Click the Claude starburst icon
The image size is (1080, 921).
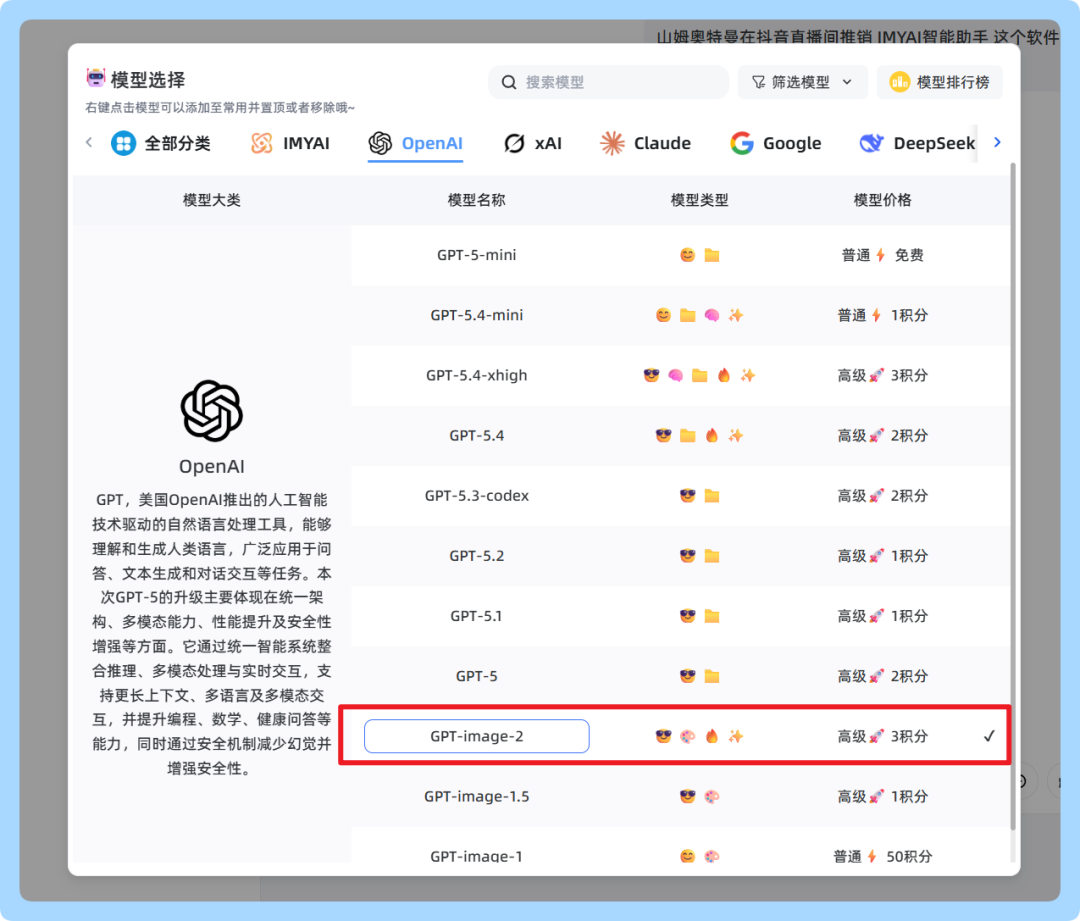coord(612,143)
